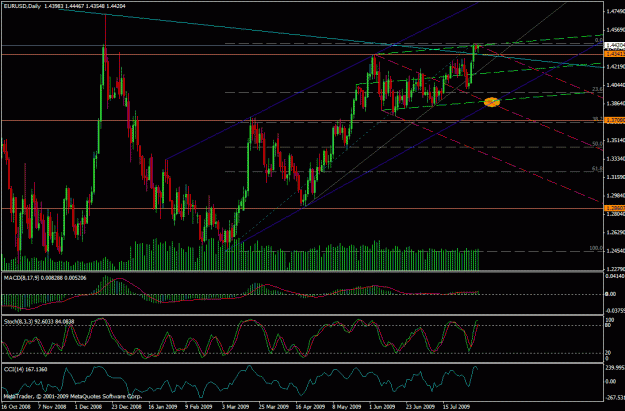The image size is (625, 411).
Task: Click the 100.0 Fibonacci level label
Action: tap(596, 248)
